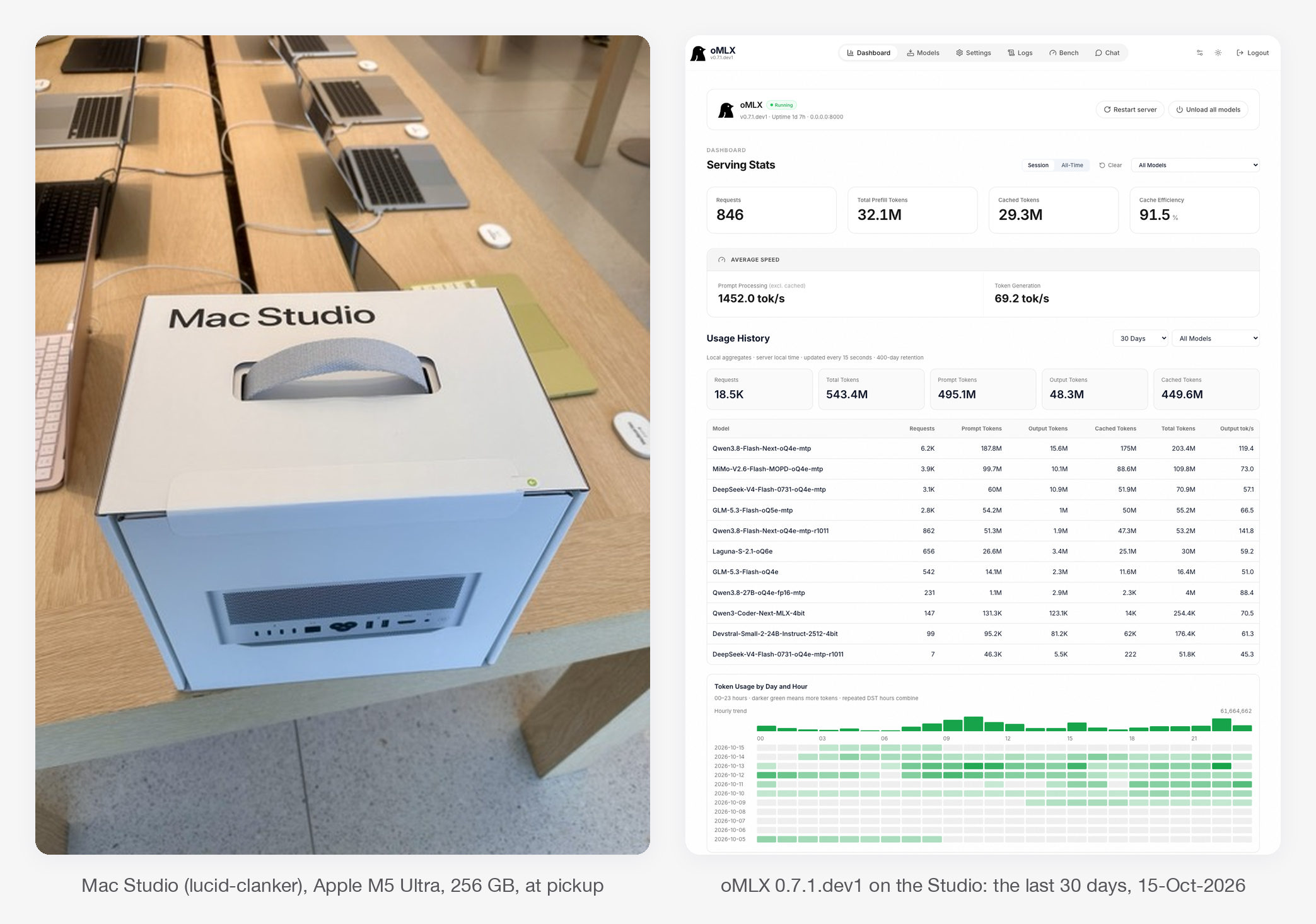
Task: Click the green Running status badge
Action: (782, 105)
